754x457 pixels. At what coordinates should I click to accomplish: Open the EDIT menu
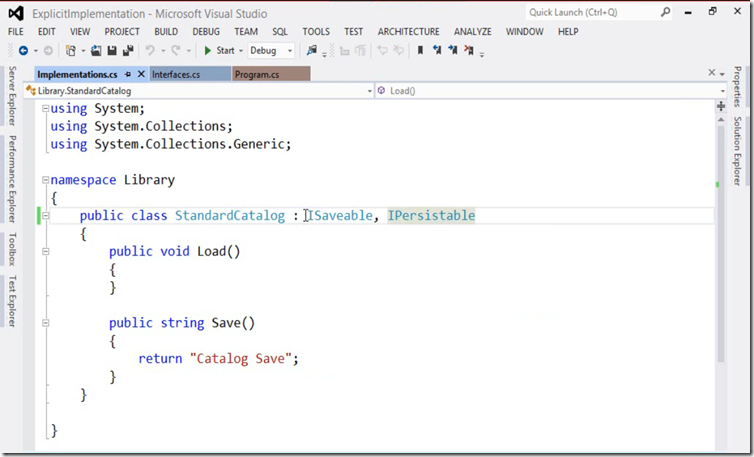click(47, 32)
